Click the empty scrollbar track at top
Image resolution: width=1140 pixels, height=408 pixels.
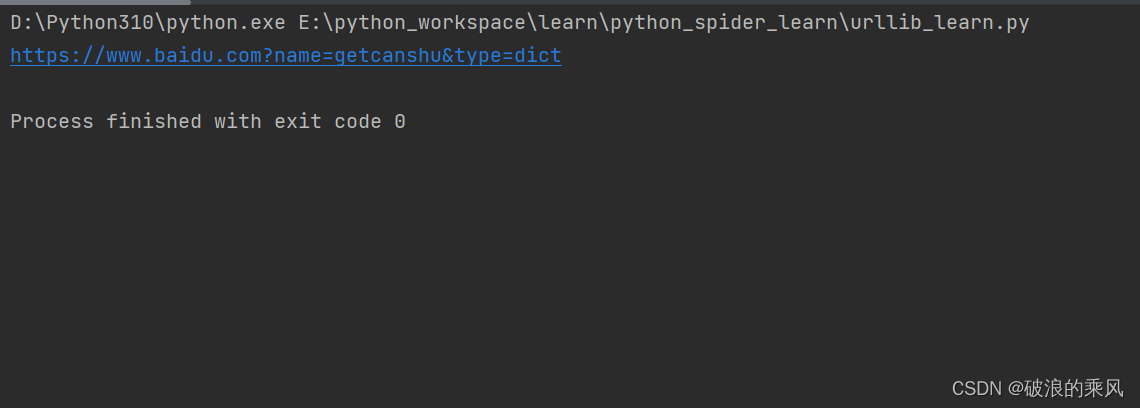coord(665,2)
